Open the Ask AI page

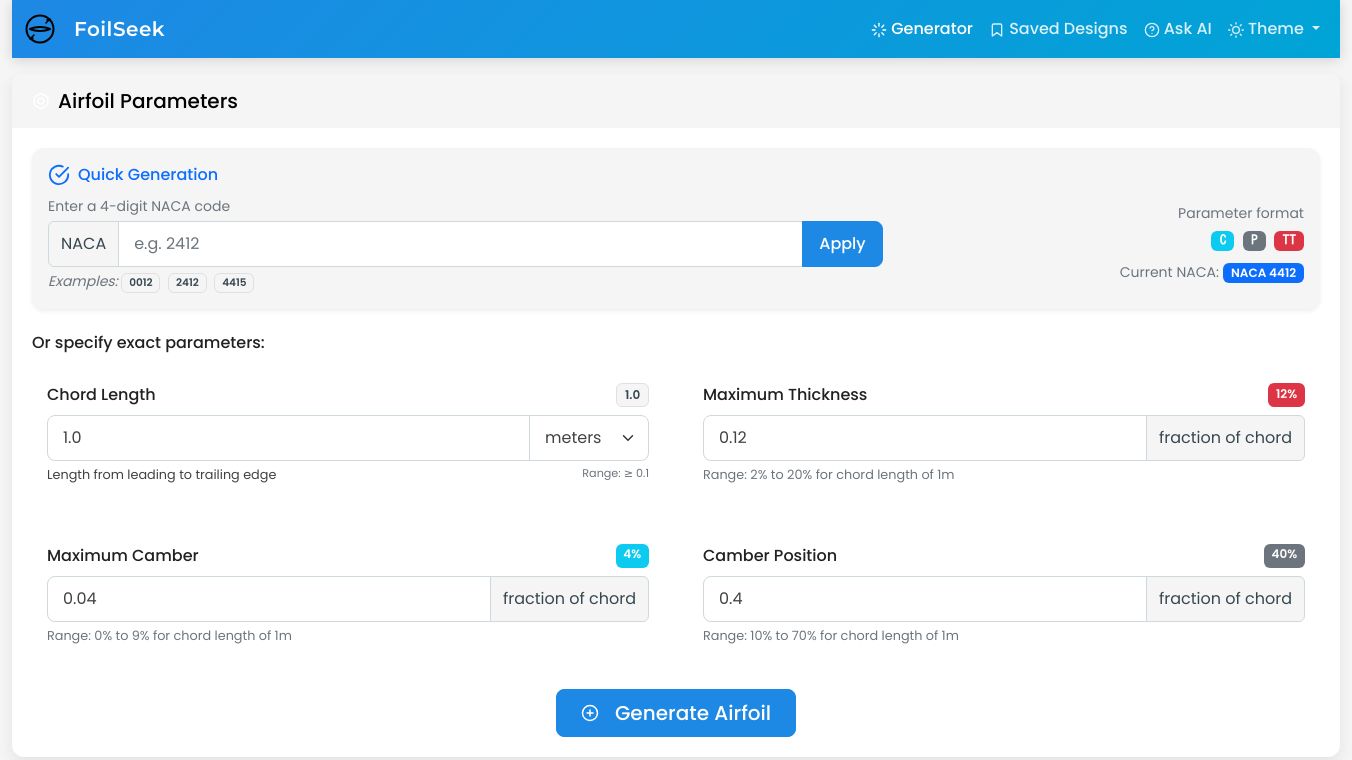1178,29
